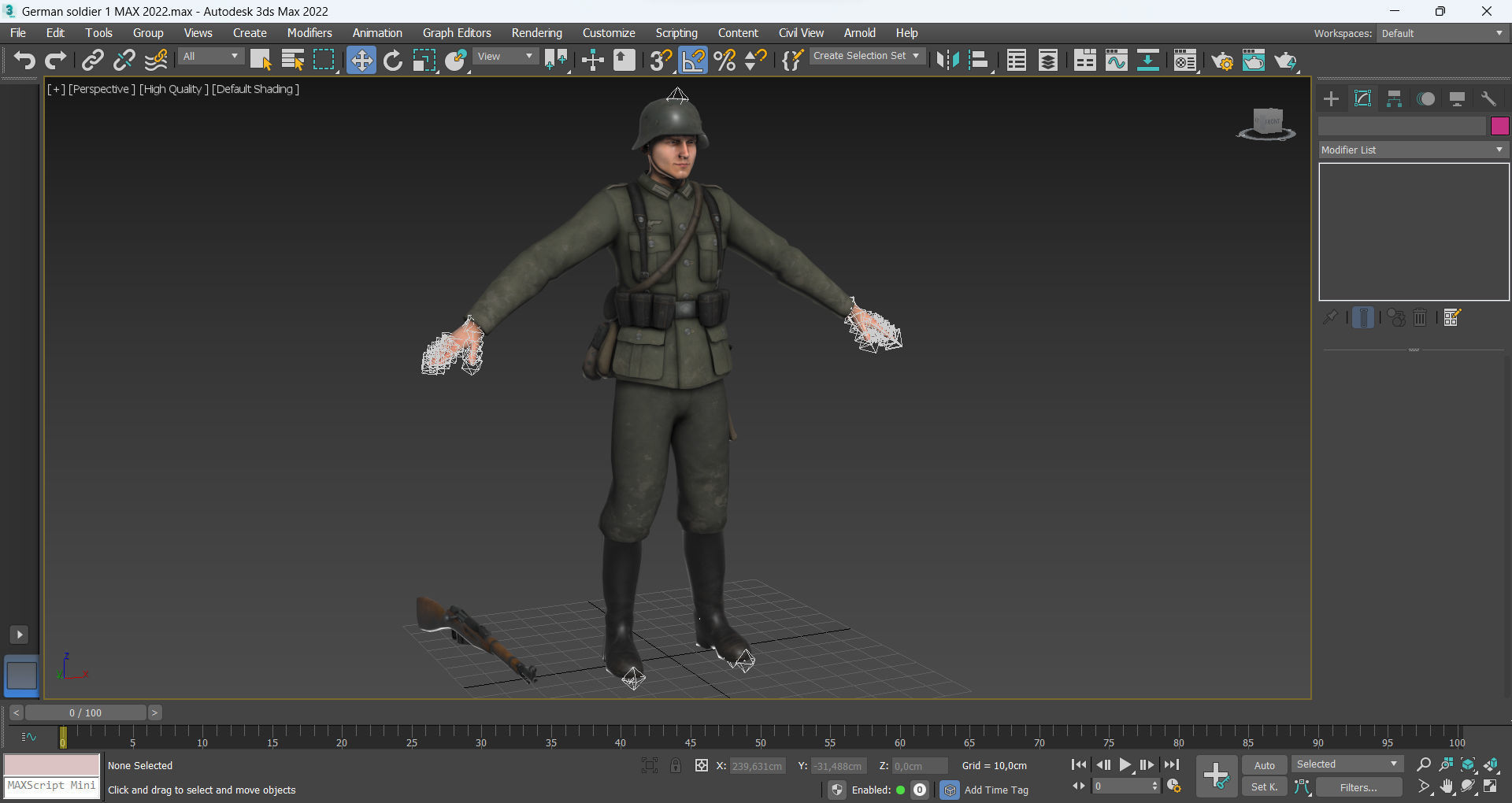This screenshot has height=803, width=1512.
Task: Click Remove modifier trash icon
Action: point(1420,317)
